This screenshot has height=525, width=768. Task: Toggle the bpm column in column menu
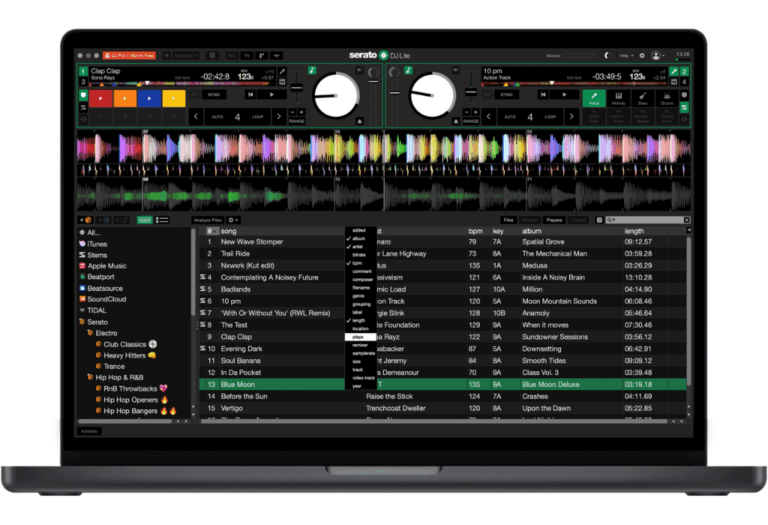361,263
